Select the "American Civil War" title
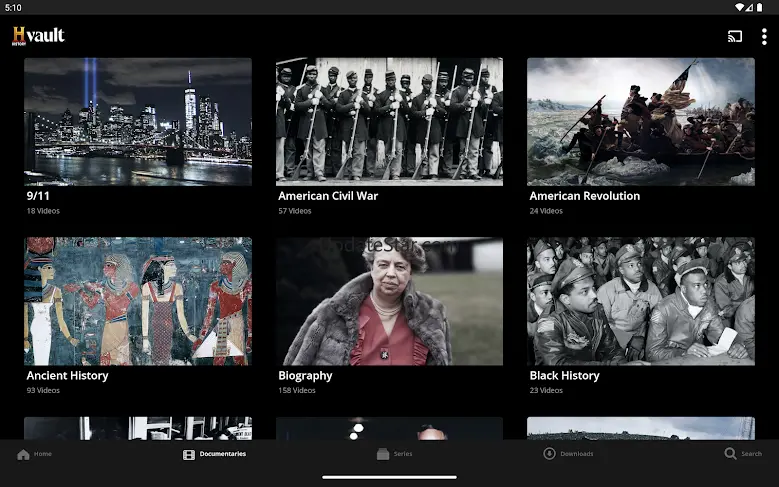The image size is (779, 487). pos(328,196)
